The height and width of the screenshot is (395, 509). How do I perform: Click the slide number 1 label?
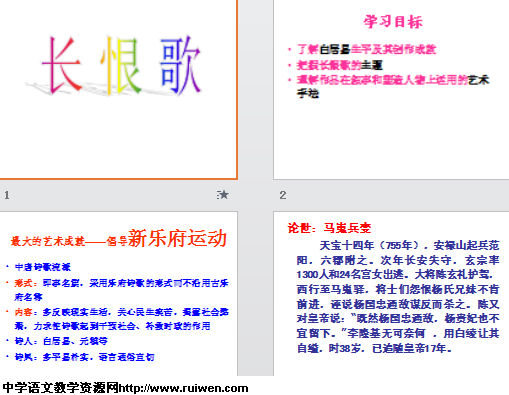coord(7,195)
